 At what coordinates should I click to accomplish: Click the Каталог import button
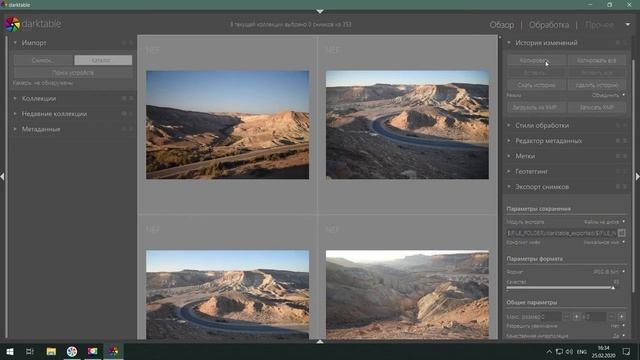coord(103,60)
